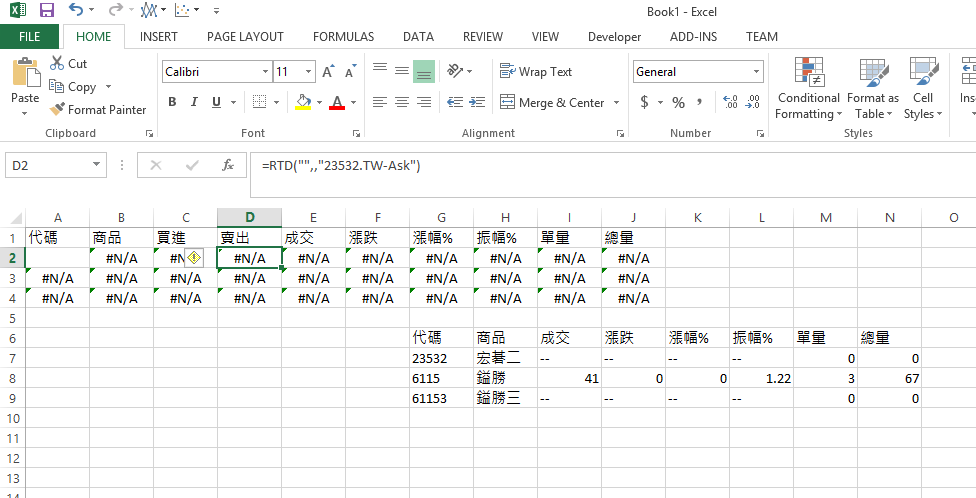
Task: Open Format as Table gallery
Action: (x=873, y=88)
